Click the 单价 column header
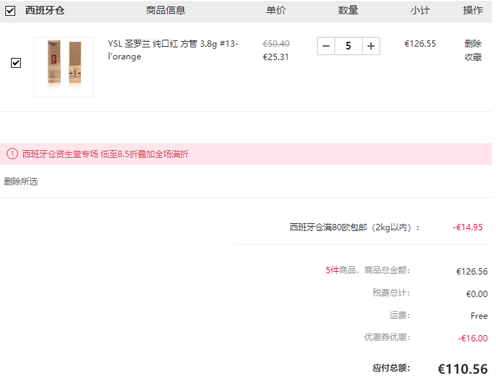Image resolution: width=496 pixels, height=385 pixels. pyautogui.click(x=276, y=10)
